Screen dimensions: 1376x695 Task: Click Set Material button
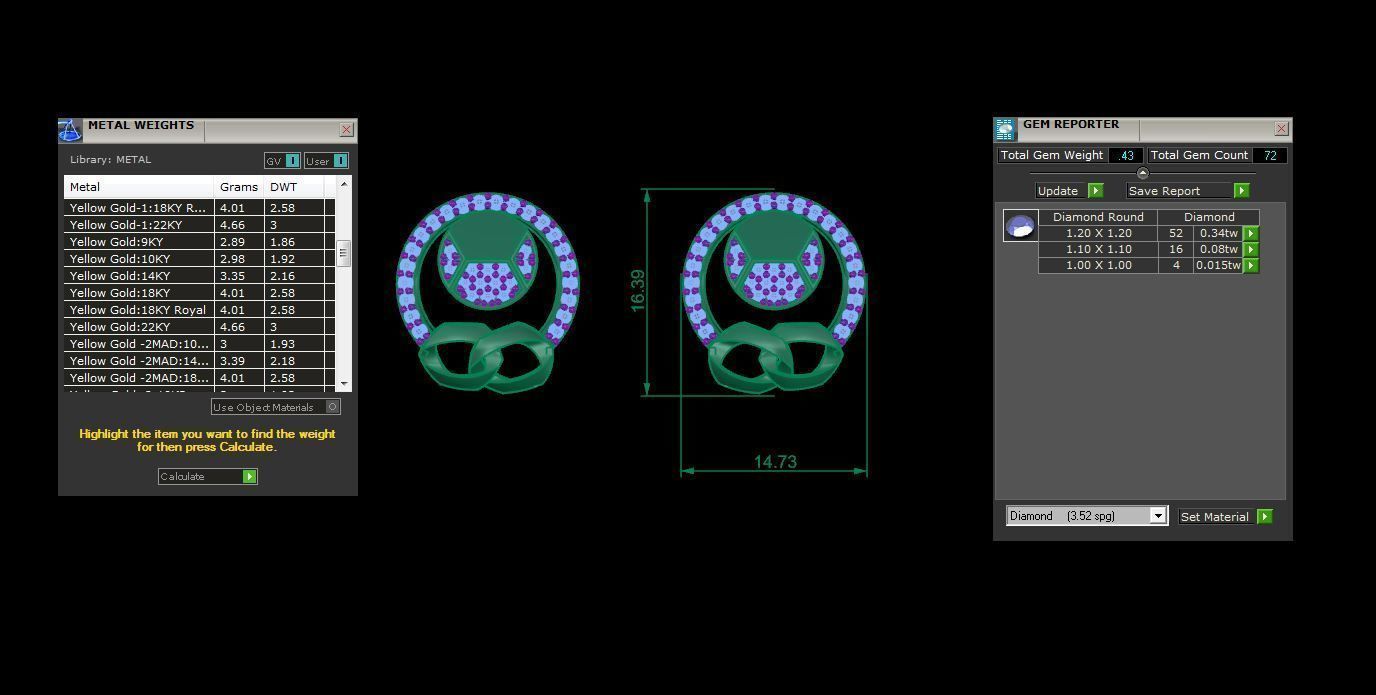pyautogui.click(x=1215, y=517)
